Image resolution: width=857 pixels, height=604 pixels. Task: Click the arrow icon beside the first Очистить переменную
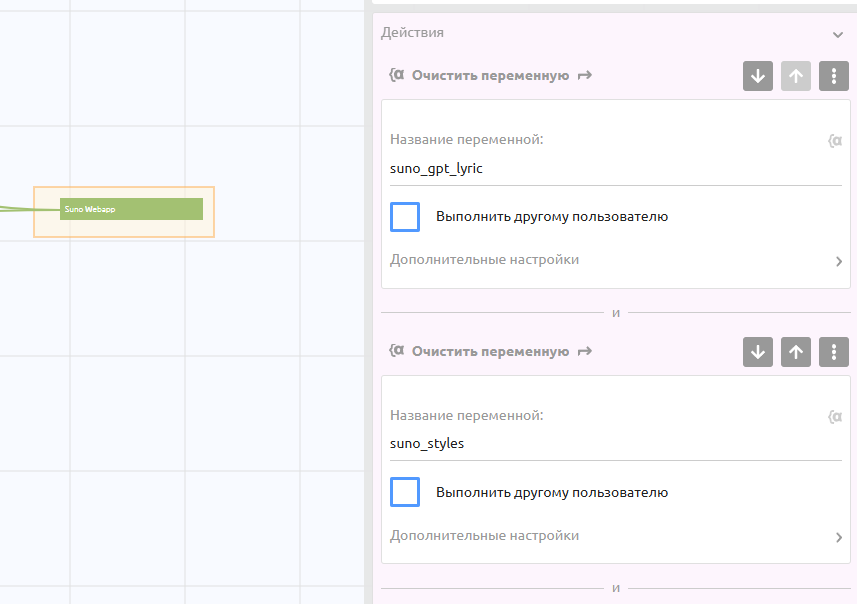[x=585, y=75]
